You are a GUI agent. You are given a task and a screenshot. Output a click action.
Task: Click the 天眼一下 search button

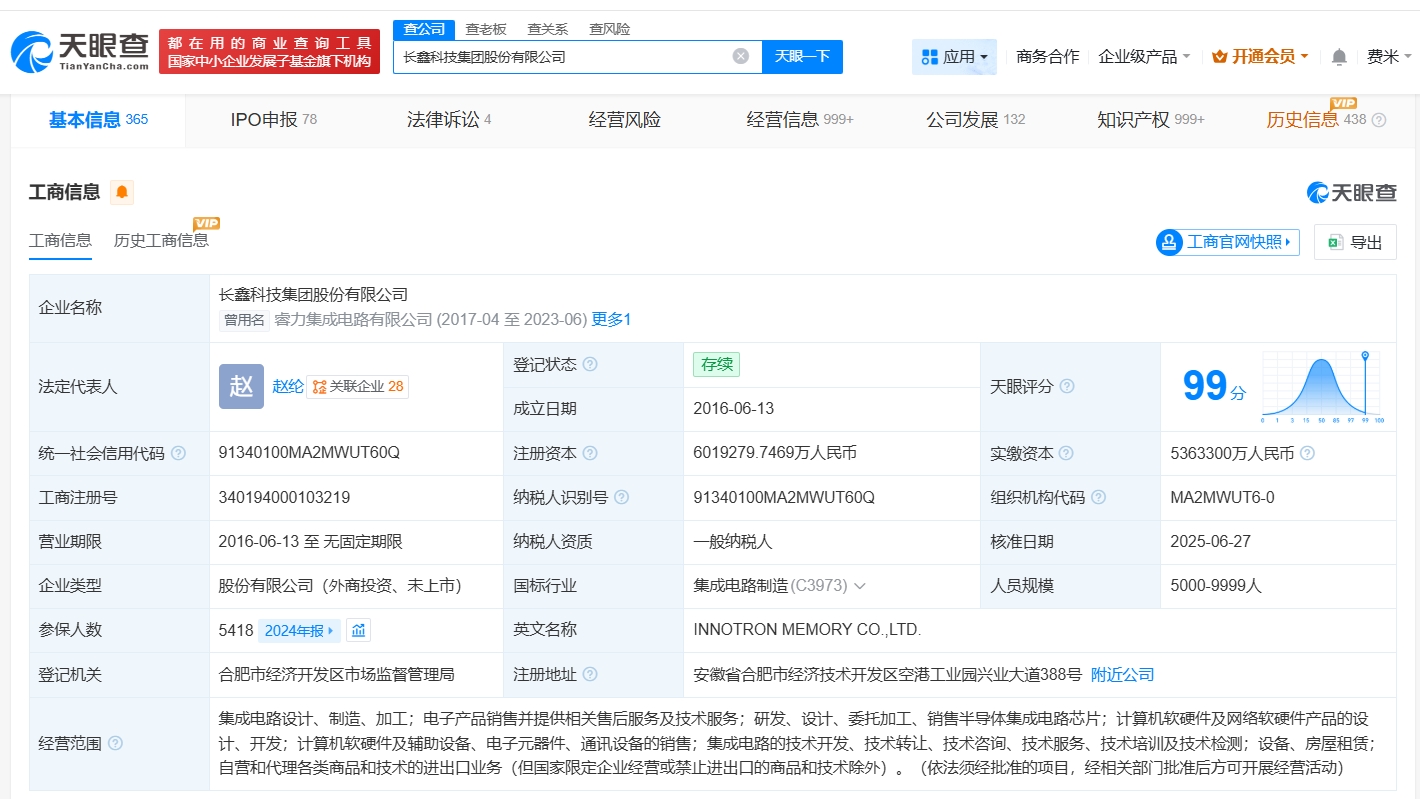[x=802, y=57]
